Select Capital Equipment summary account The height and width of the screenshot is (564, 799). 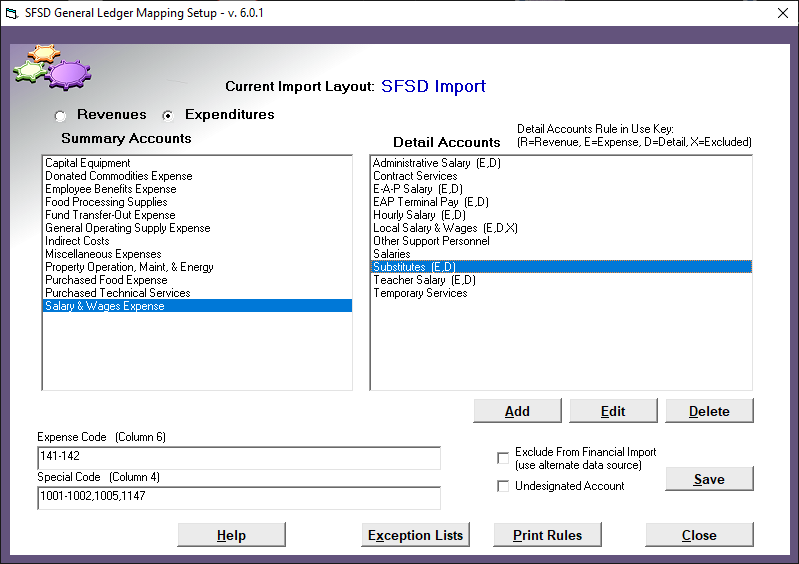coord(197,163)
